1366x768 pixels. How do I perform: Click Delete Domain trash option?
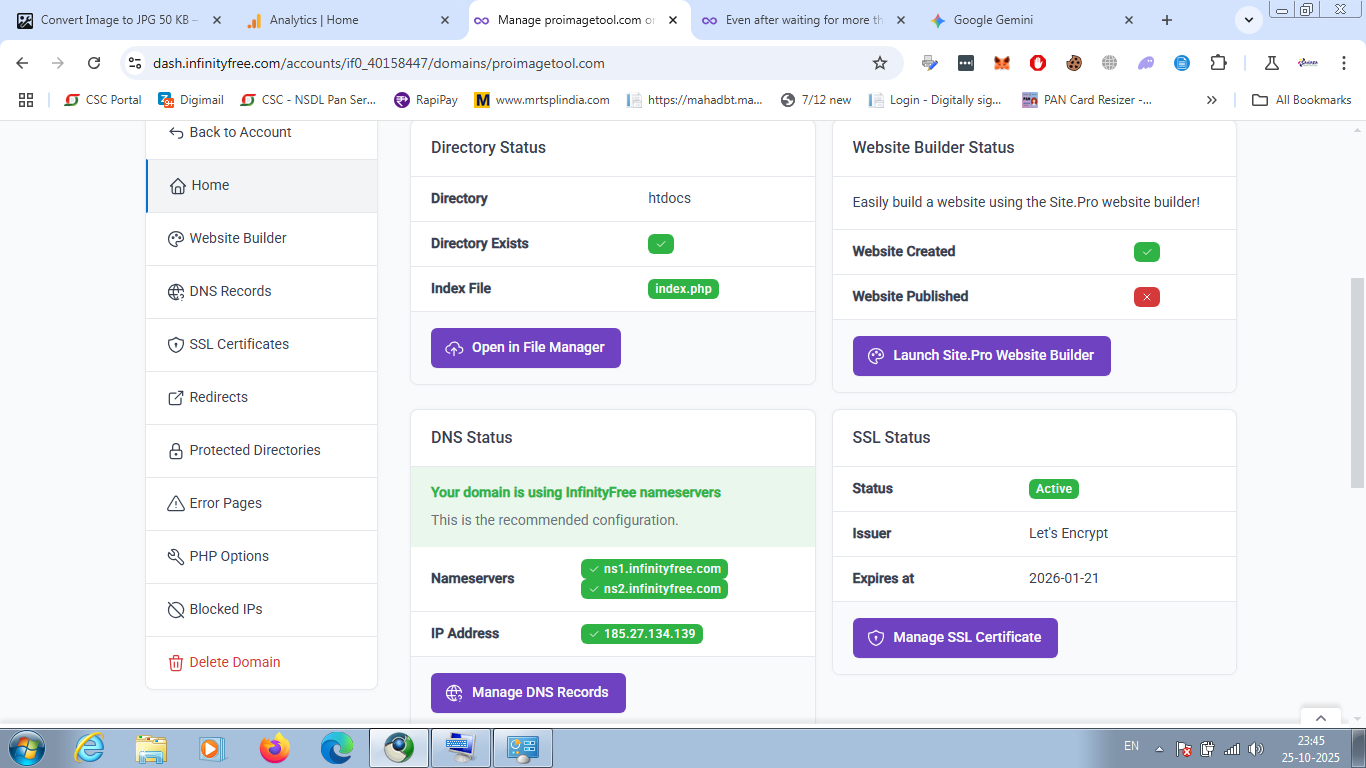(x=234, y=662)
